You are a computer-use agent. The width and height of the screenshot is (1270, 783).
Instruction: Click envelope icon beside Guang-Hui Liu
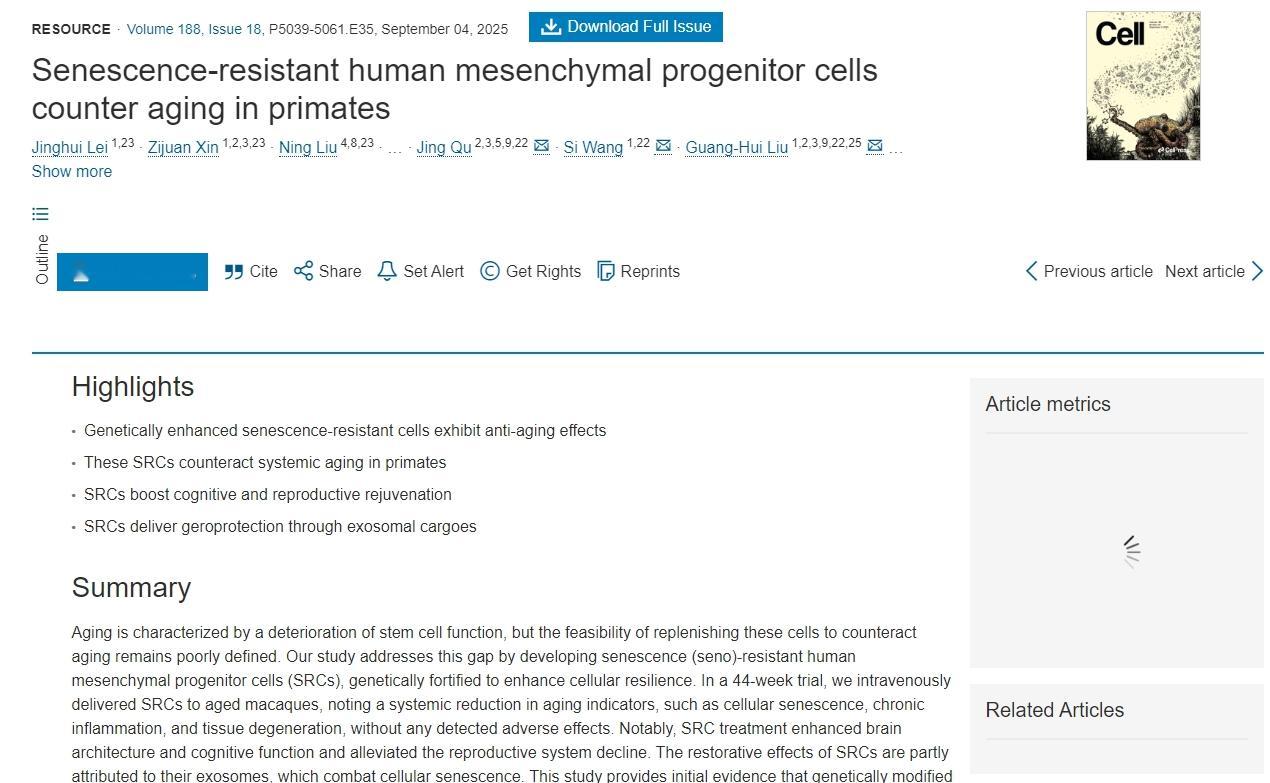pos(875,146)
